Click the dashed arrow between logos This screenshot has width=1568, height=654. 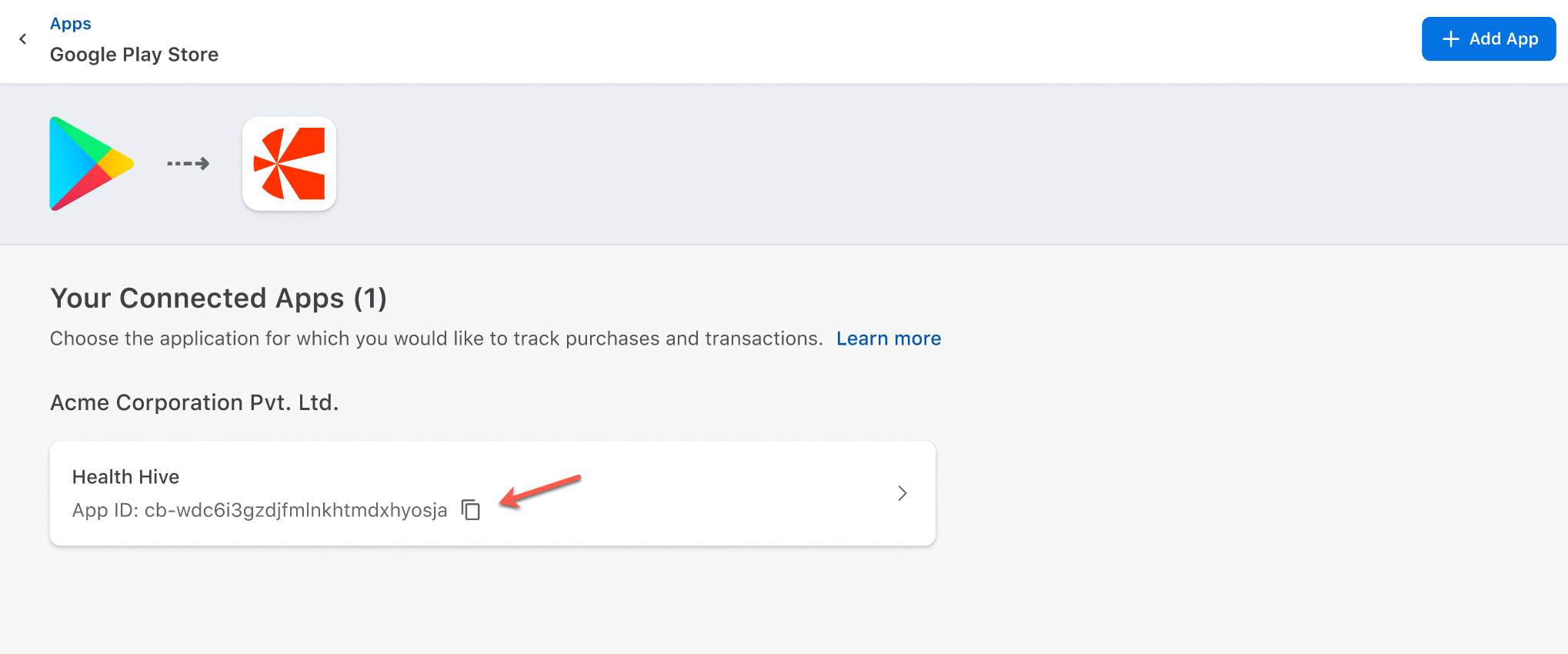(188, 163)
